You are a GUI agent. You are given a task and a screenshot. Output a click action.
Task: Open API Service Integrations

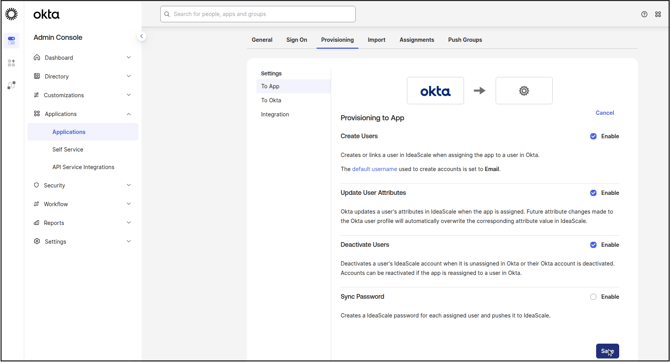tap(83, 167)
